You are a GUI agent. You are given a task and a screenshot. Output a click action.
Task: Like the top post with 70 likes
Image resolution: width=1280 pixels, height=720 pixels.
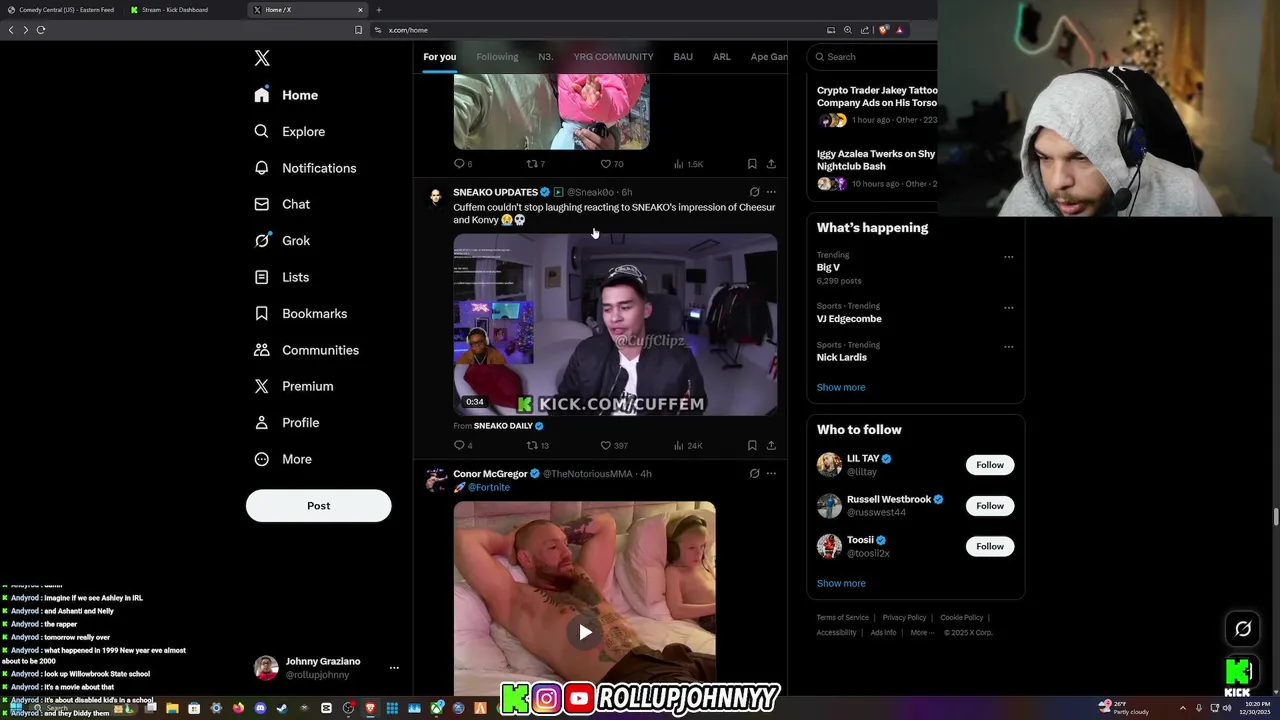(611, 164)
